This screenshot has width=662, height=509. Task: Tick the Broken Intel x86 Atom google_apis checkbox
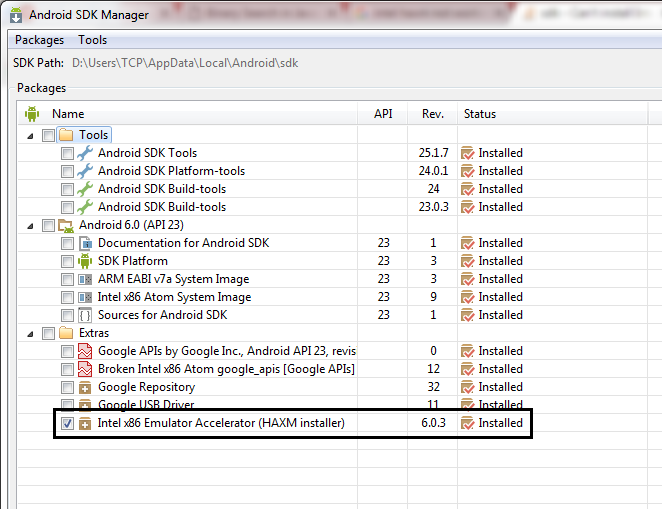(67, 369)
